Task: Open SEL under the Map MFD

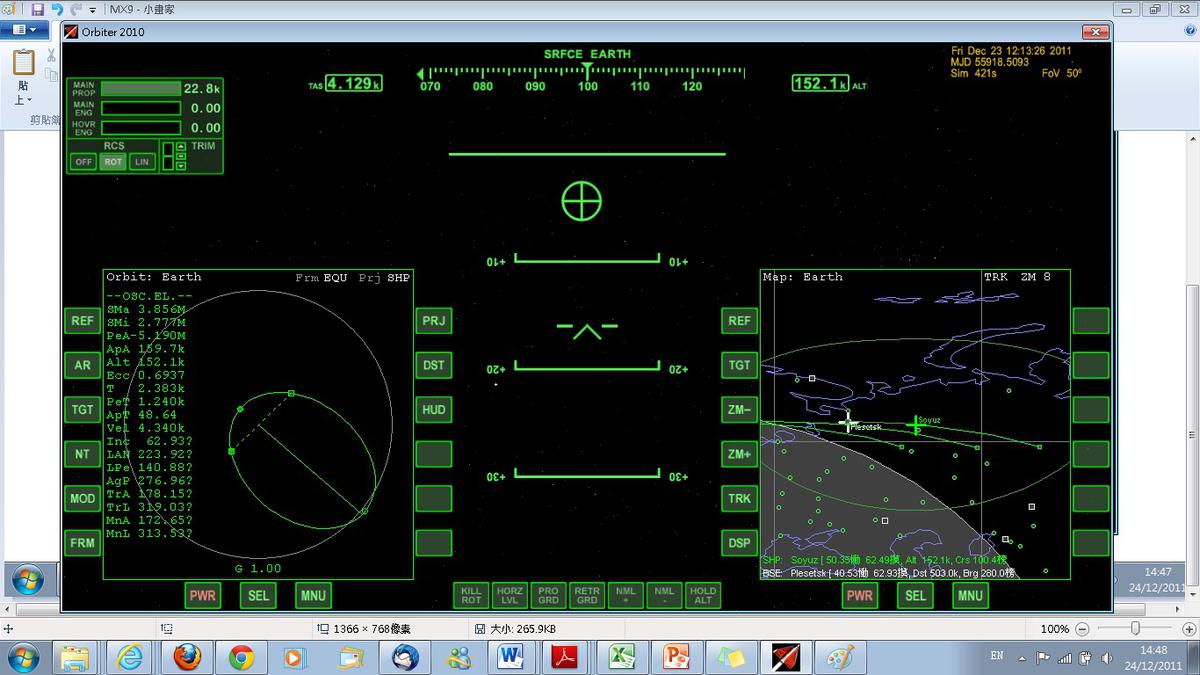Action: 915,595
